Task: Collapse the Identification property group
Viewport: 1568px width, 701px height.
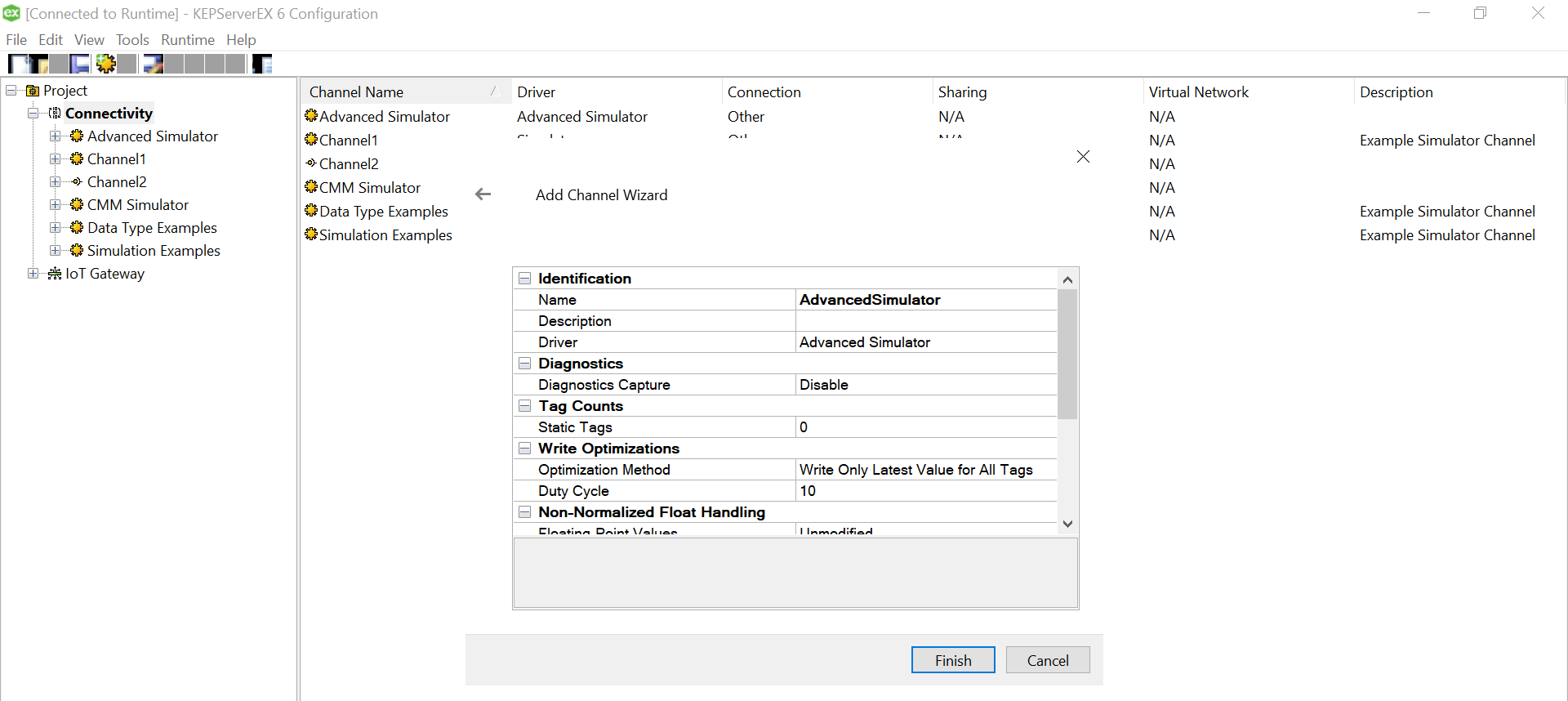Action: (x=525, y=279)
